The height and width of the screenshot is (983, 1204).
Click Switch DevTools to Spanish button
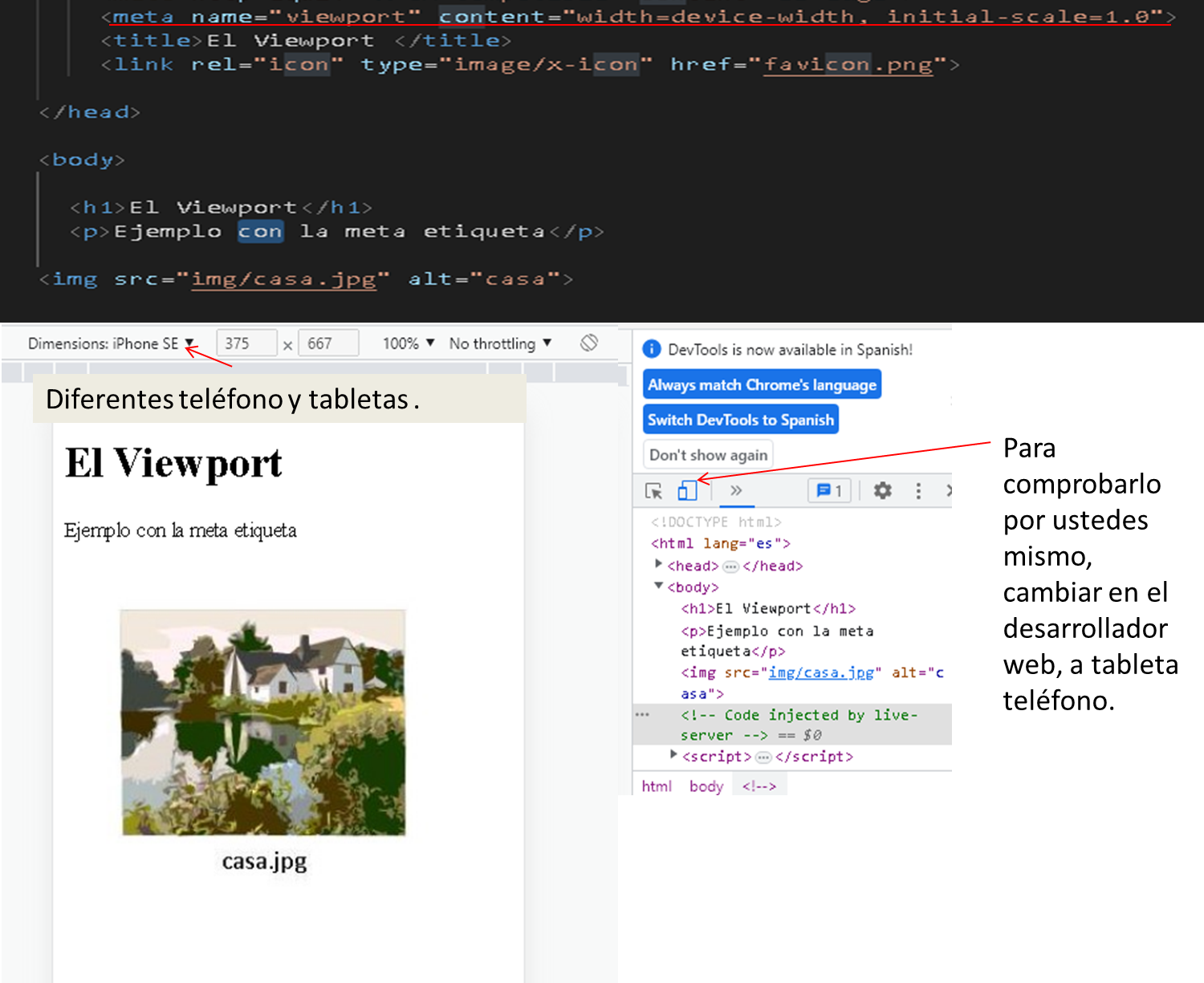[741, 420]
